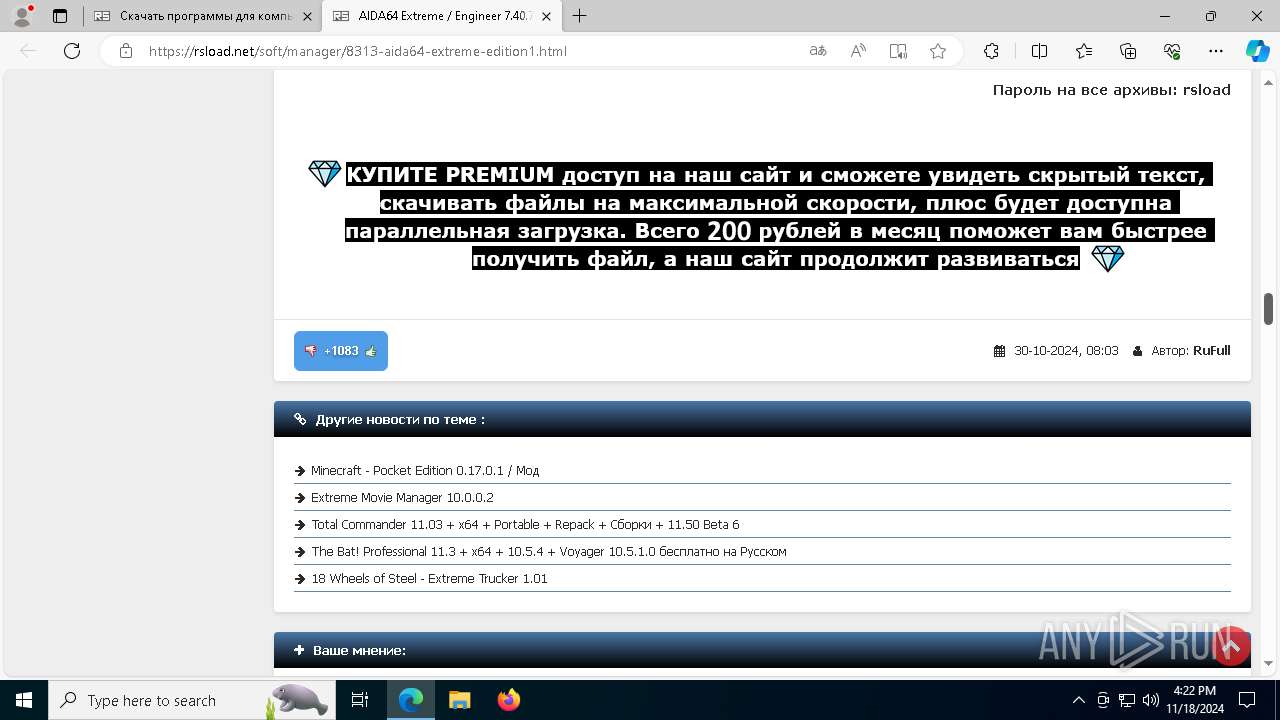Image resolution: width=1280 pixels, height=720 pixels.
Task: Switch to the Скачать программы tab
Action: point(205,16)
